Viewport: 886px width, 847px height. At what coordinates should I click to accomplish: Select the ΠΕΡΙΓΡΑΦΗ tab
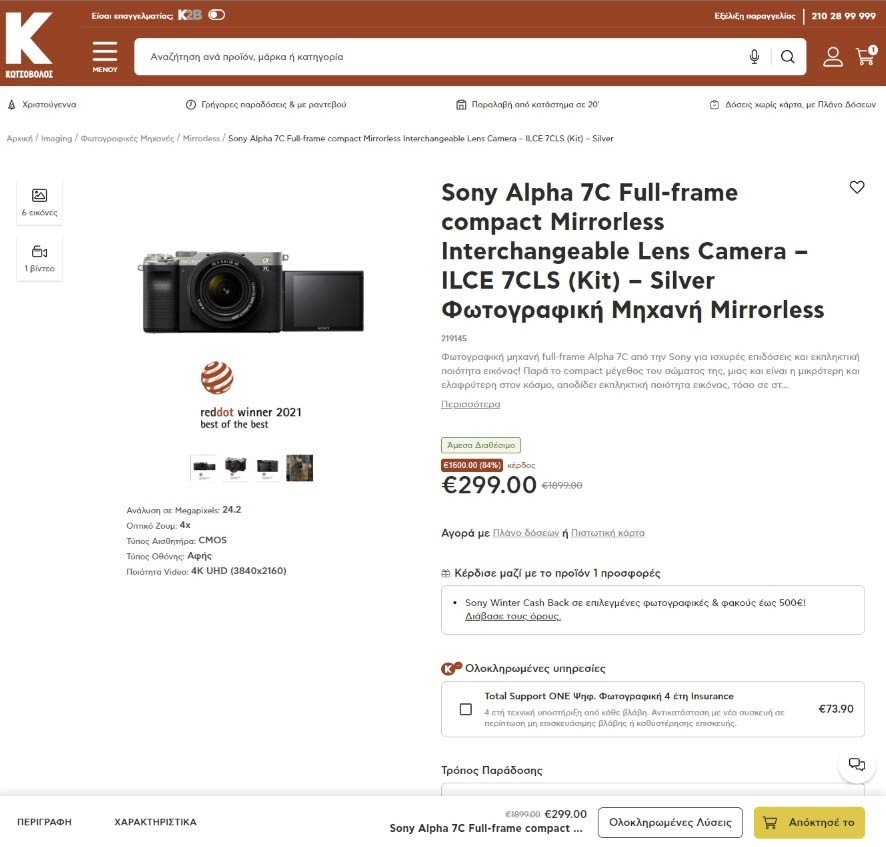45,822
